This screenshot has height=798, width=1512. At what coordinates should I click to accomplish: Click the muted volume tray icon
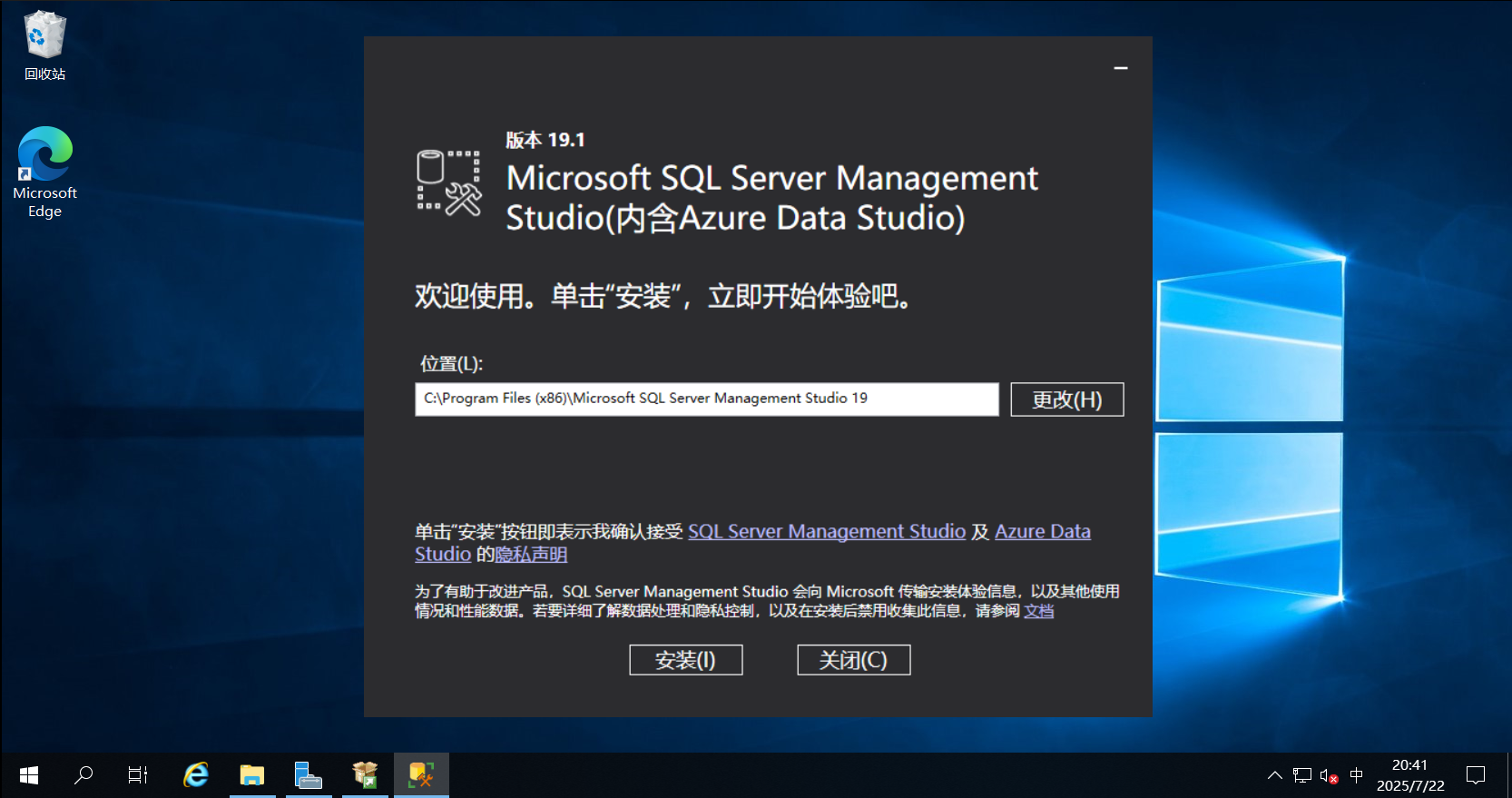point(1330,775)
